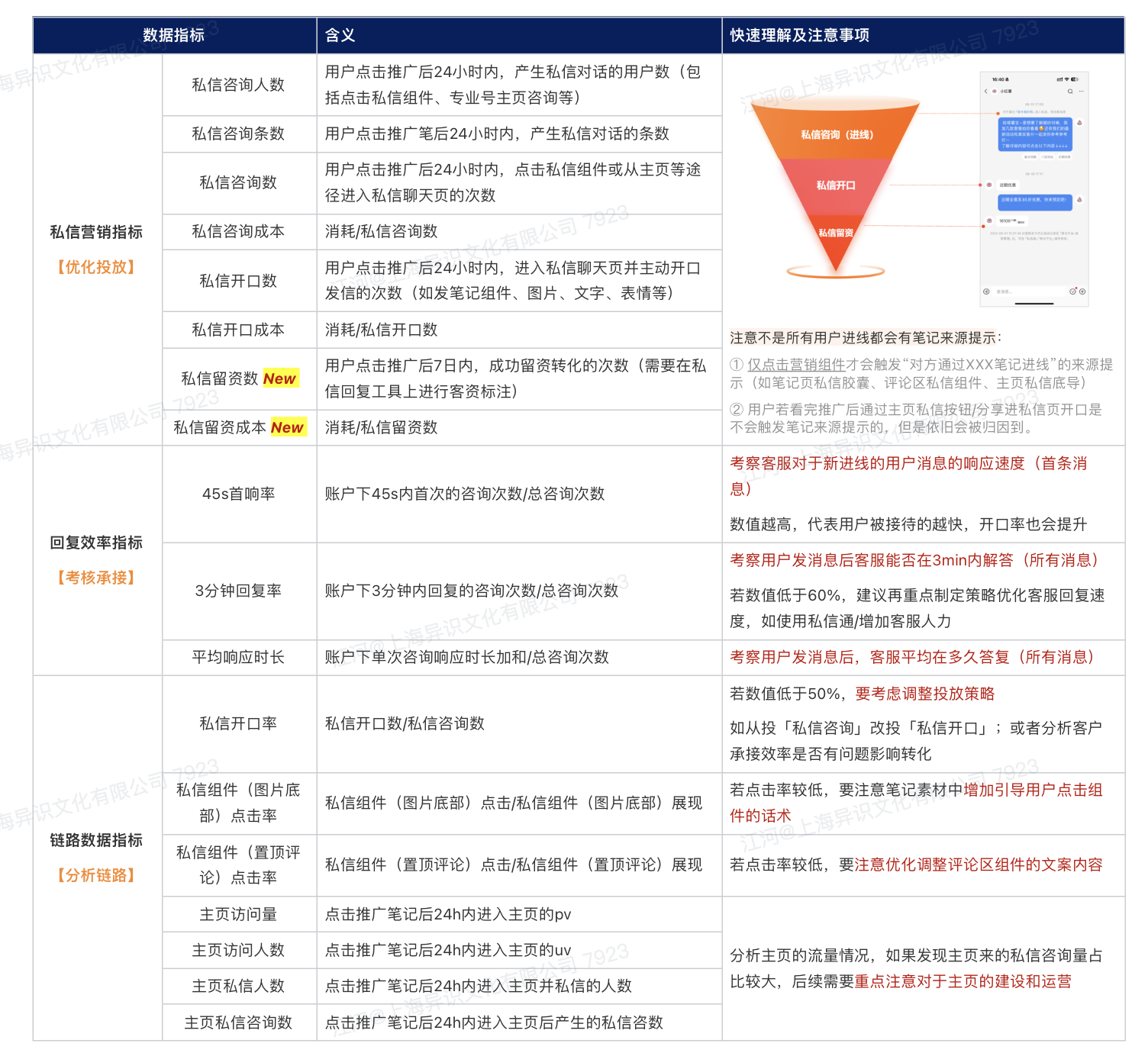Click the 快速理解及注意事项 column header
This screenshot has width=1148, height=1053.
tap(799, 35)
